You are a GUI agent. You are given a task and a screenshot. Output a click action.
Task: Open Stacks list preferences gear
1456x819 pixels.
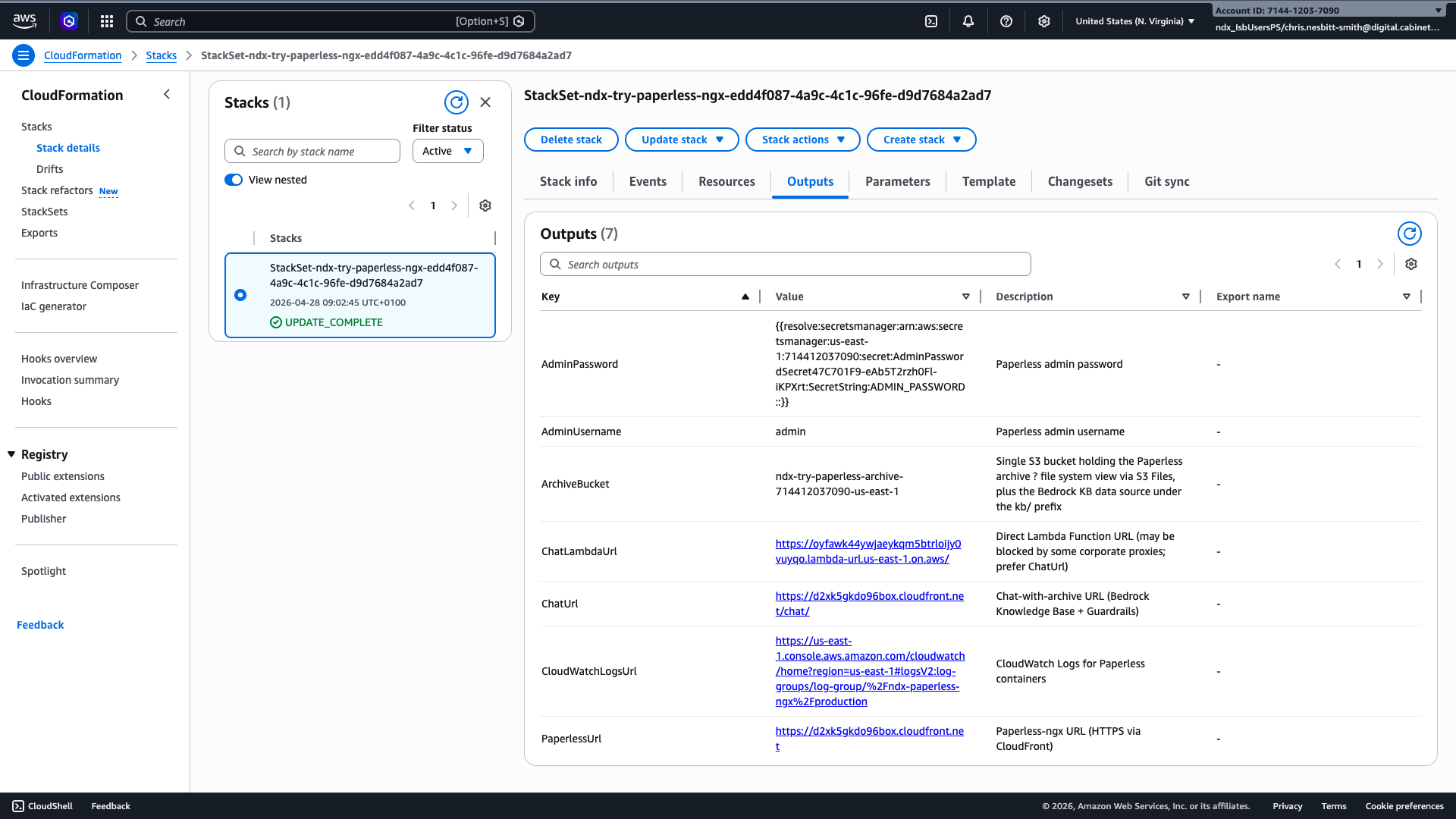click(x=485, y=206)
